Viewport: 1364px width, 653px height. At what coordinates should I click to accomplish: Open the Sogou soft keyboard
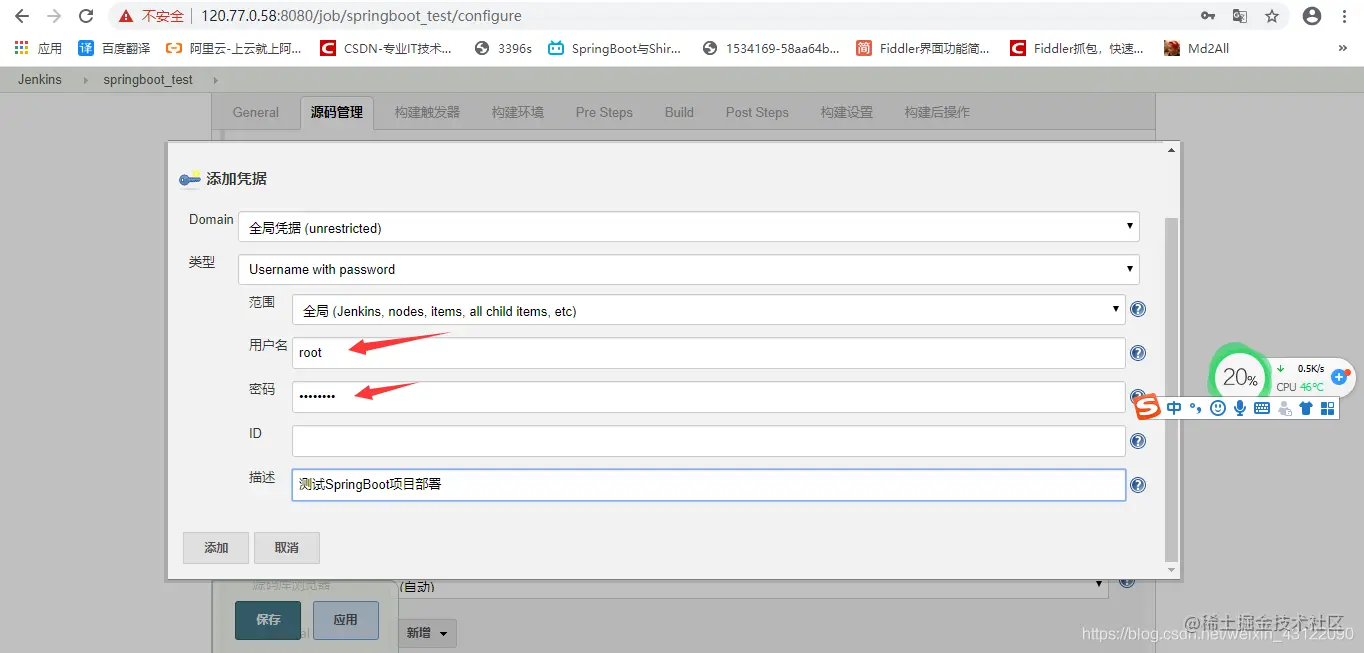coord(1262,408)
